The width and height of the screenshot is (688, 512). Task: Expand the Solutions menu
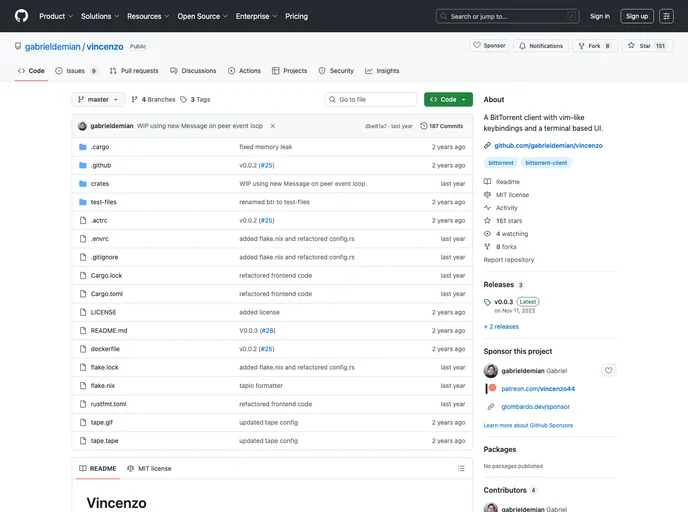pos(100,16)
